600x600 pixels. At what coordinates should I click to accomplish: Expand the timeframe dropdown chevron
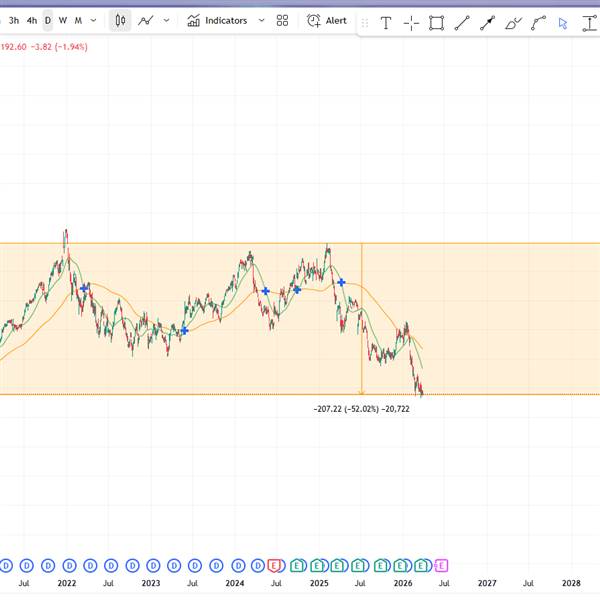coord(94,20)
